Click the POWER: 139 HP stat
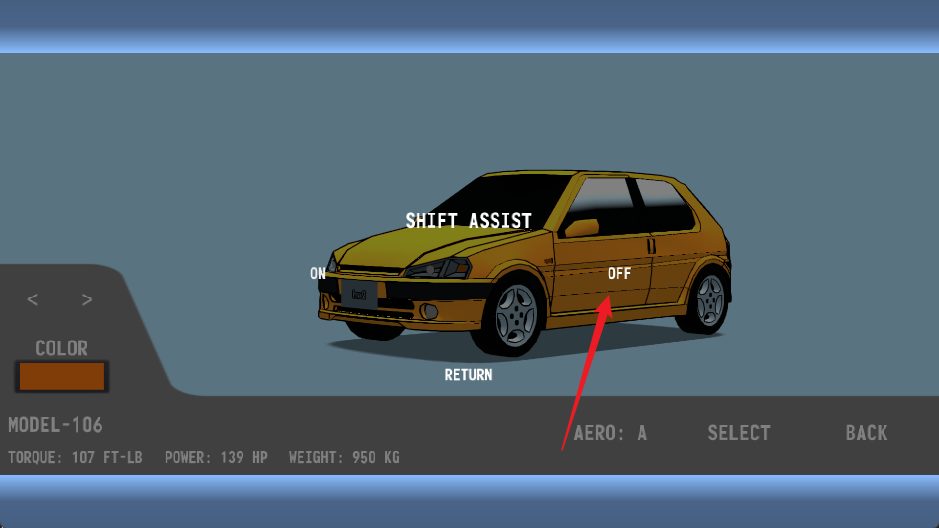939x528 pixels. point(216,458)
